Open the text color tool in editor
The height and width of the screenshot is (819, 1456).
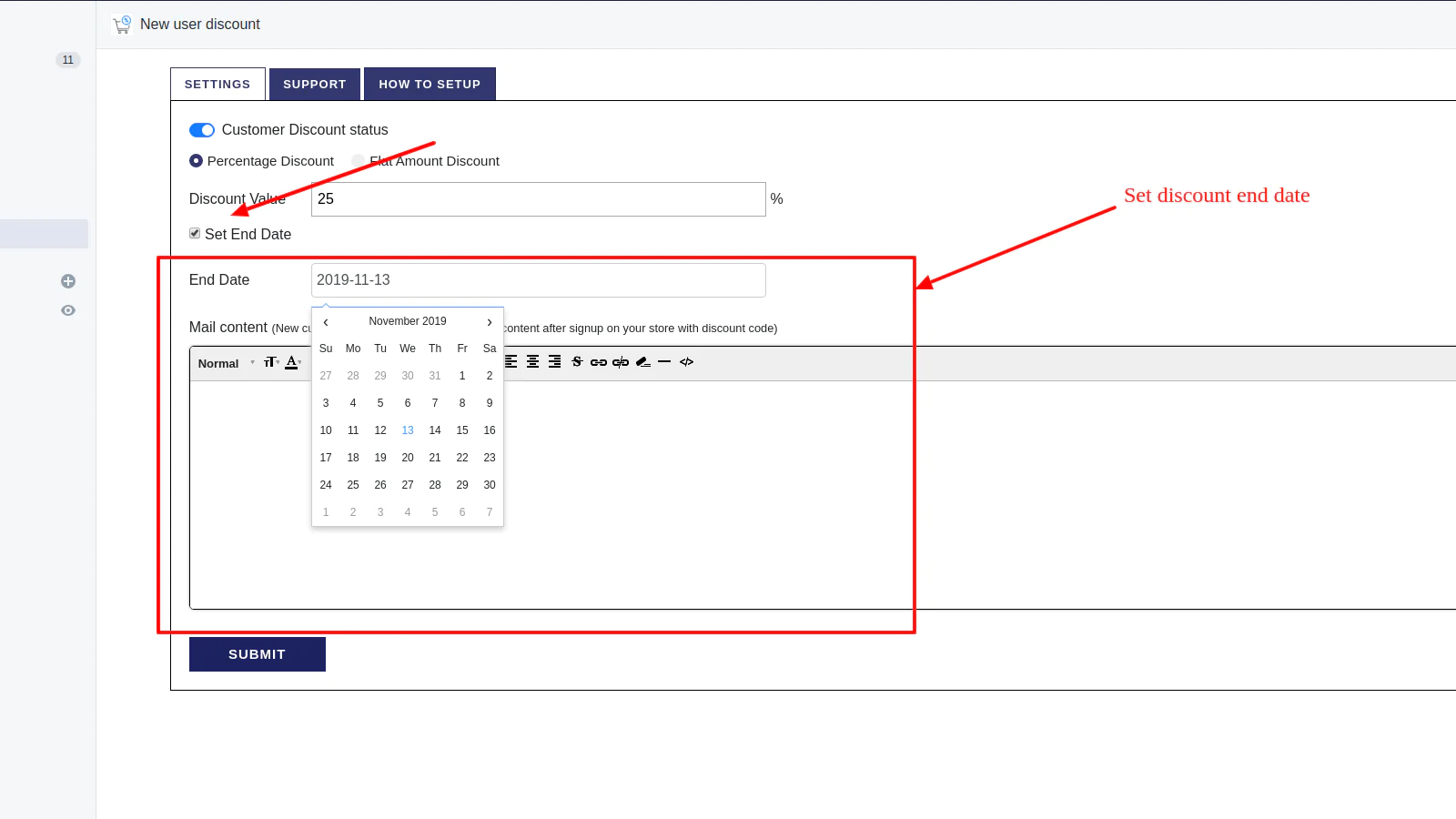point(293,362)
